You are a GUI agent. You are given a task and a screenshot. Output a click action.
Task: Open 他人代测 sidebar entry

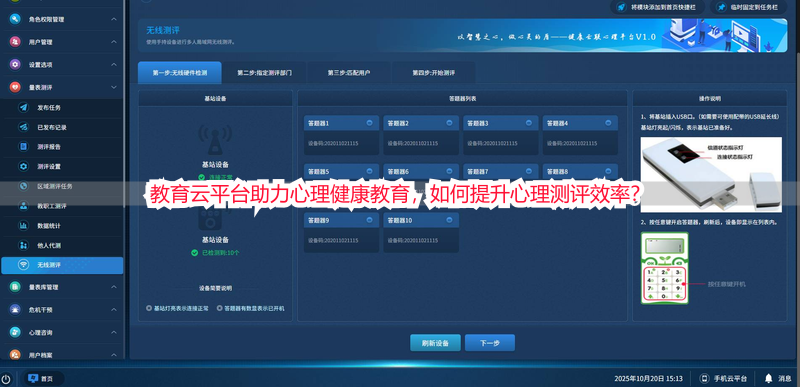coord(62,245)
